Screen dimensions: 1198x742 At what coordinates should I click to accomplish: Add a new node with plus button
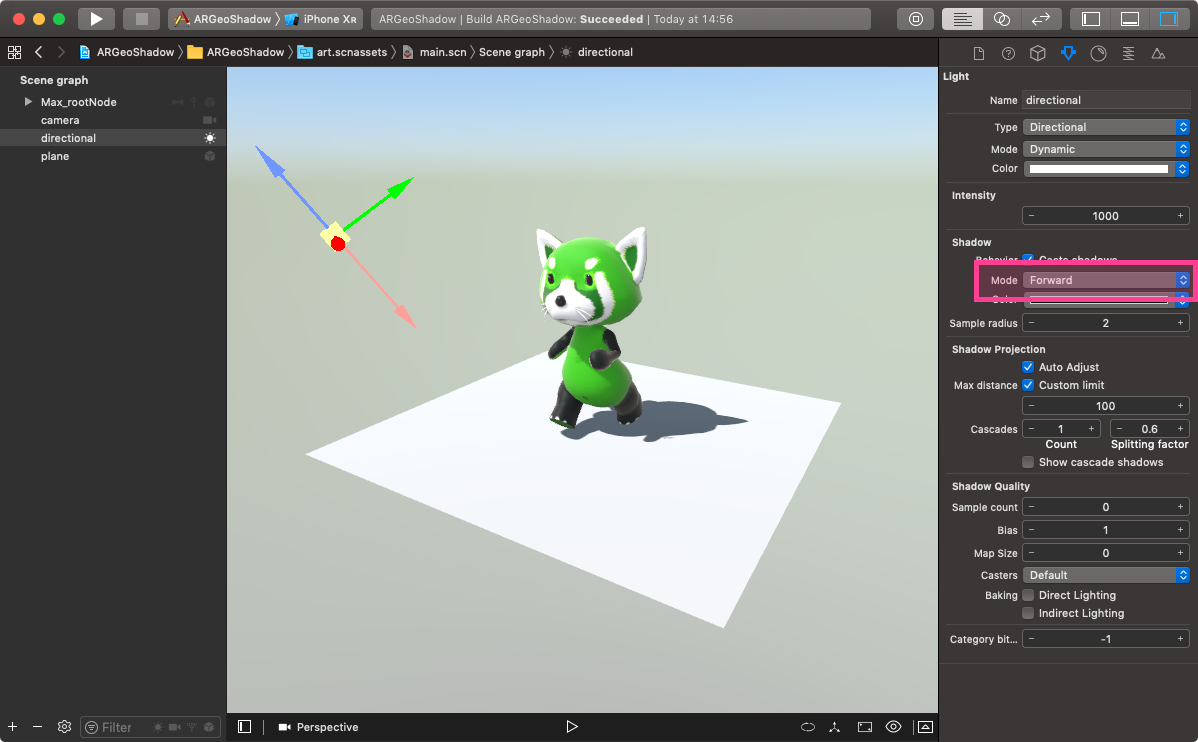point(12,727)
